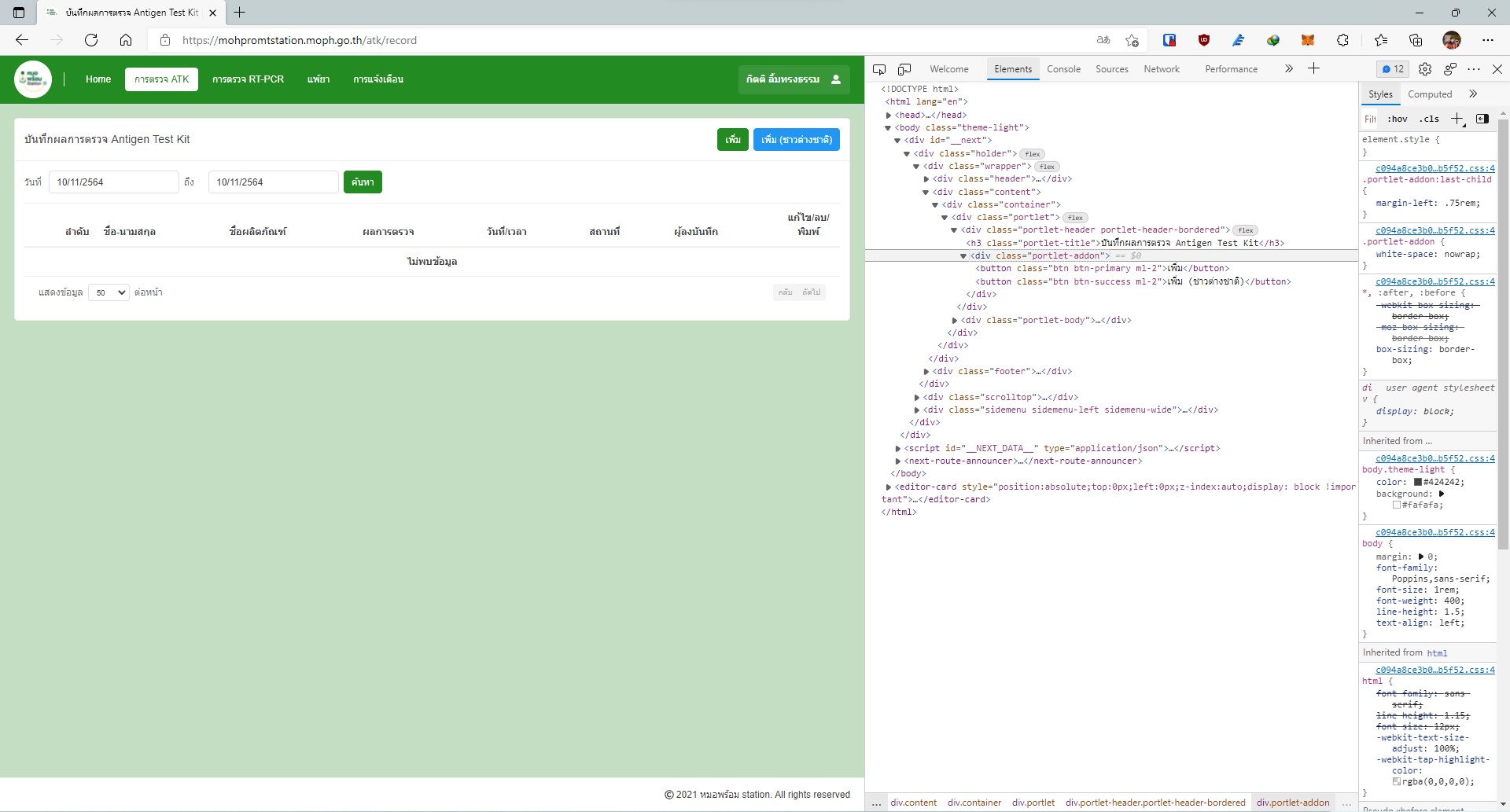Viewport: 1510px width, 812px height.
Task: Show more DevTools tabs chevron
Action: 1288,69
